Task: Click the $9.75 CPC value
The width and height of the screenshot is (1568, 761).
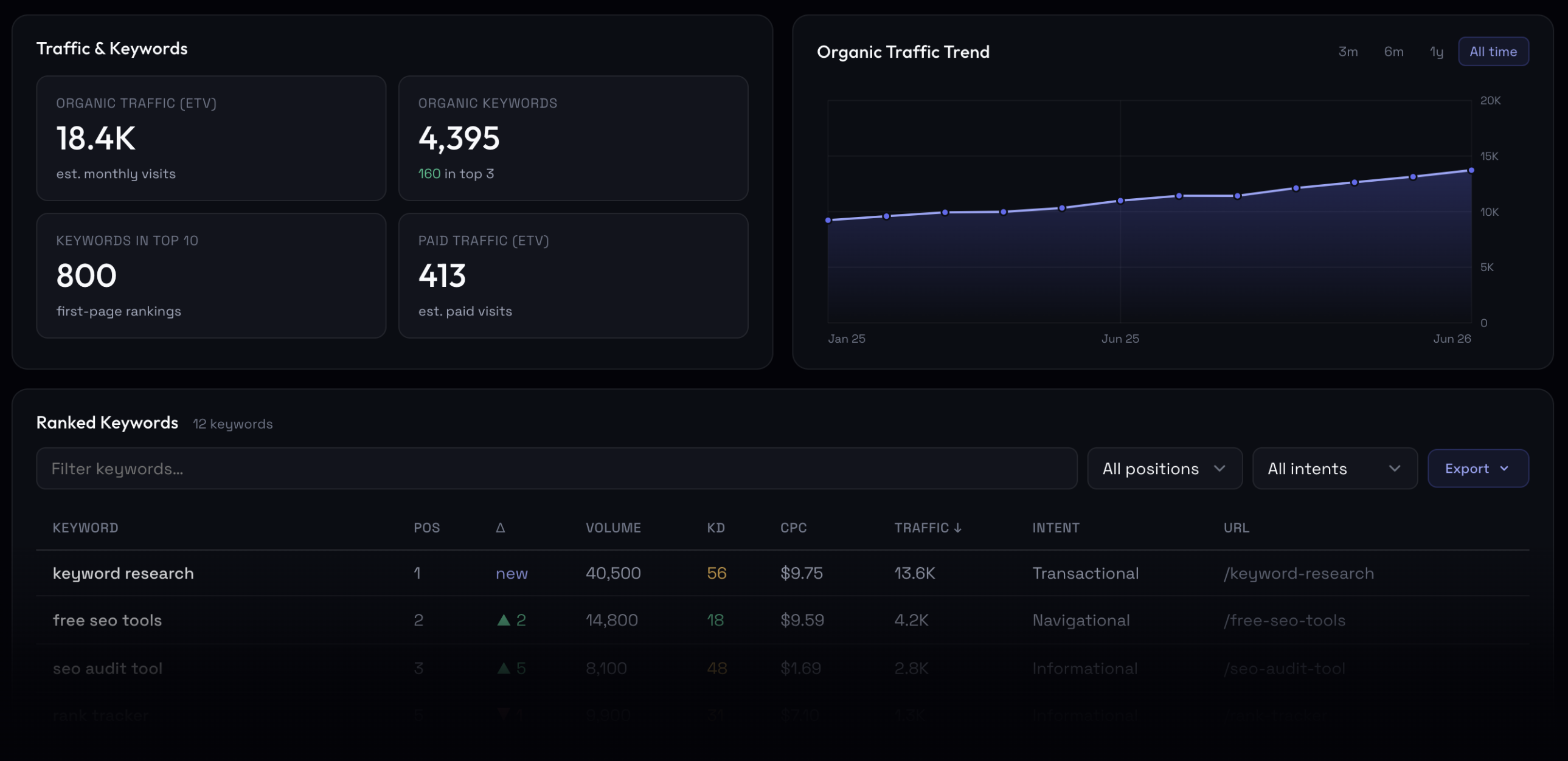Action: pyautogui.click(x=801, y=573)
